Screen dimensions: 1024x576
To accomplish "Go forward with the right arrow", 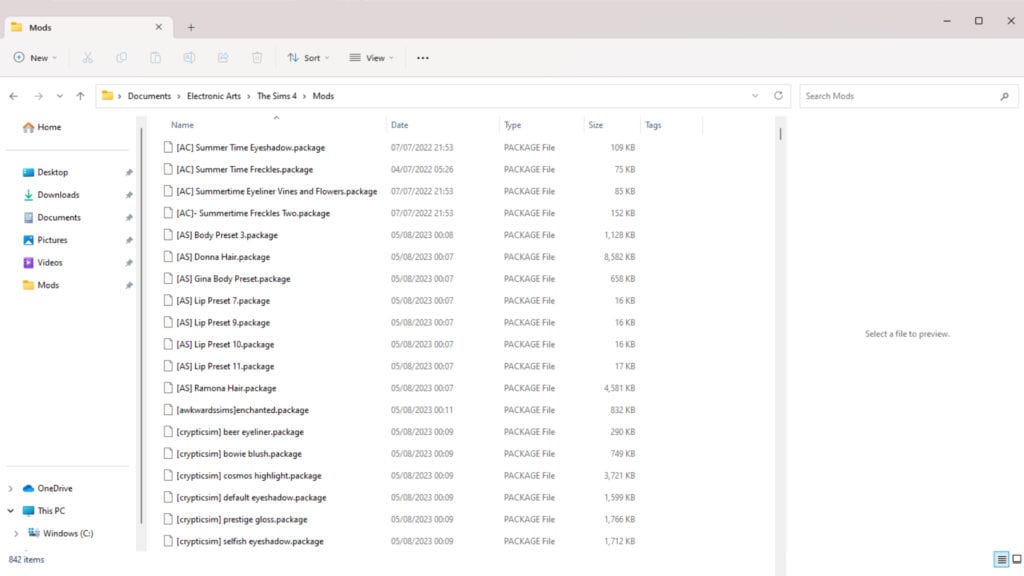I will tap(39, 96).
